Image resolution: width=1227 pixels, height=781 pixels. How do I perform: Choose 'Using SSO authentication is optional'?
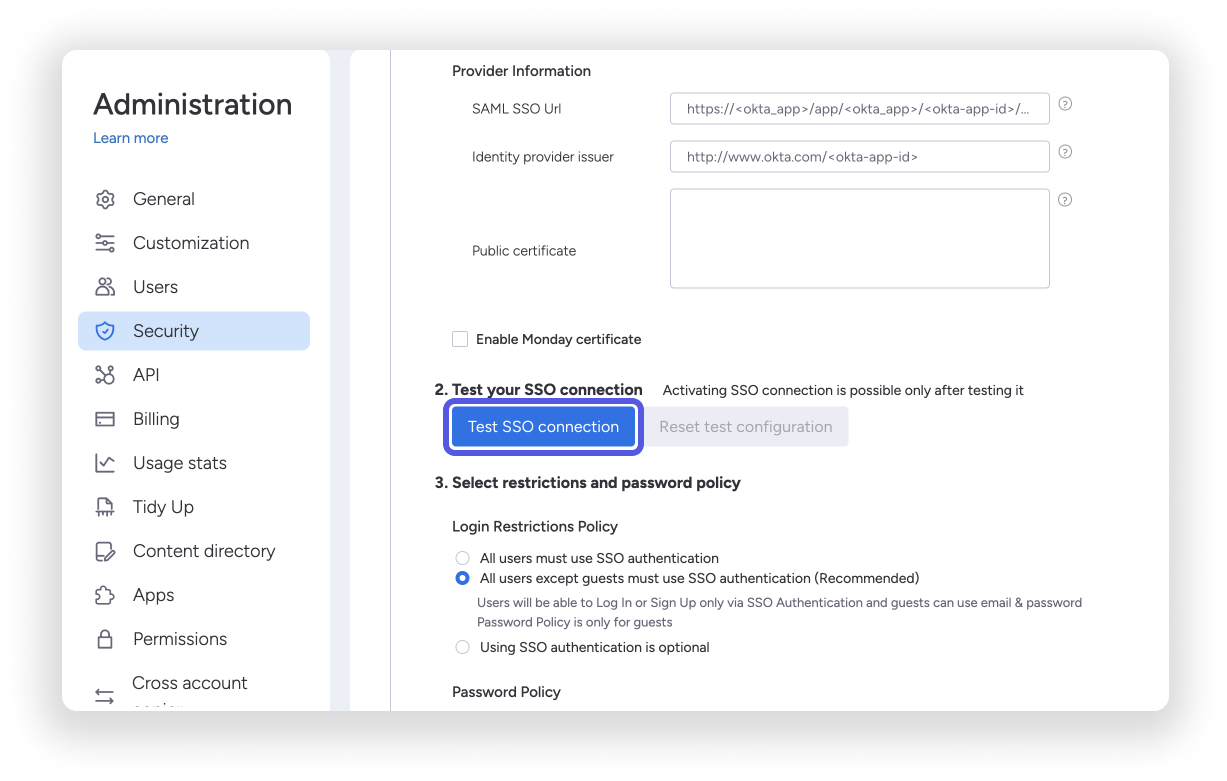point(462,647)
